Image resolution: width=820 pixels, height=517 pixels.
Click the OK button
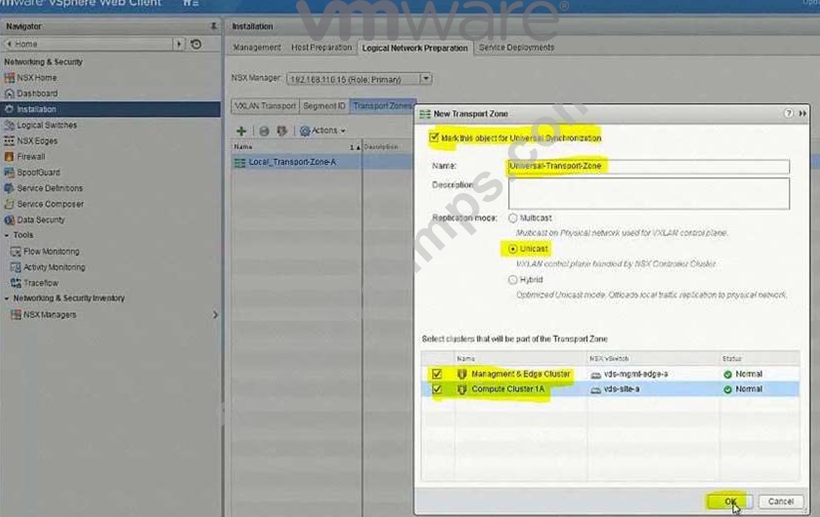tap(730, 501)
